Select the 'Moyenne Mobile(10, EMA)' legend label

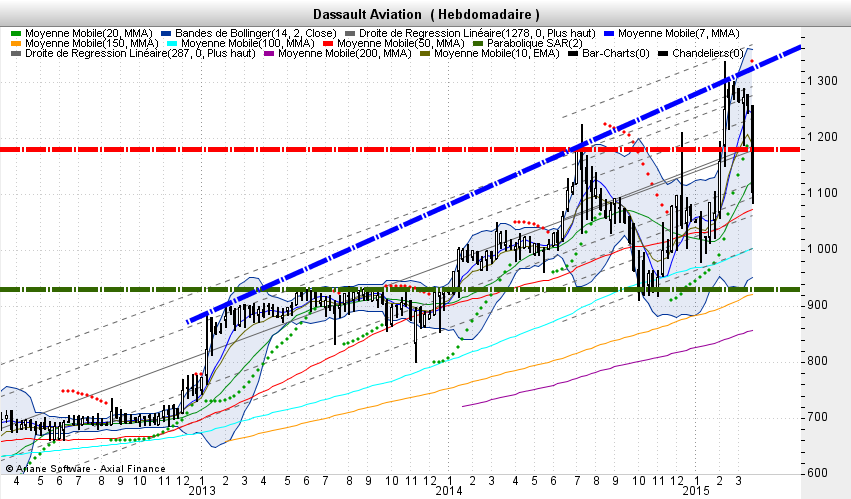coord(497,53)
